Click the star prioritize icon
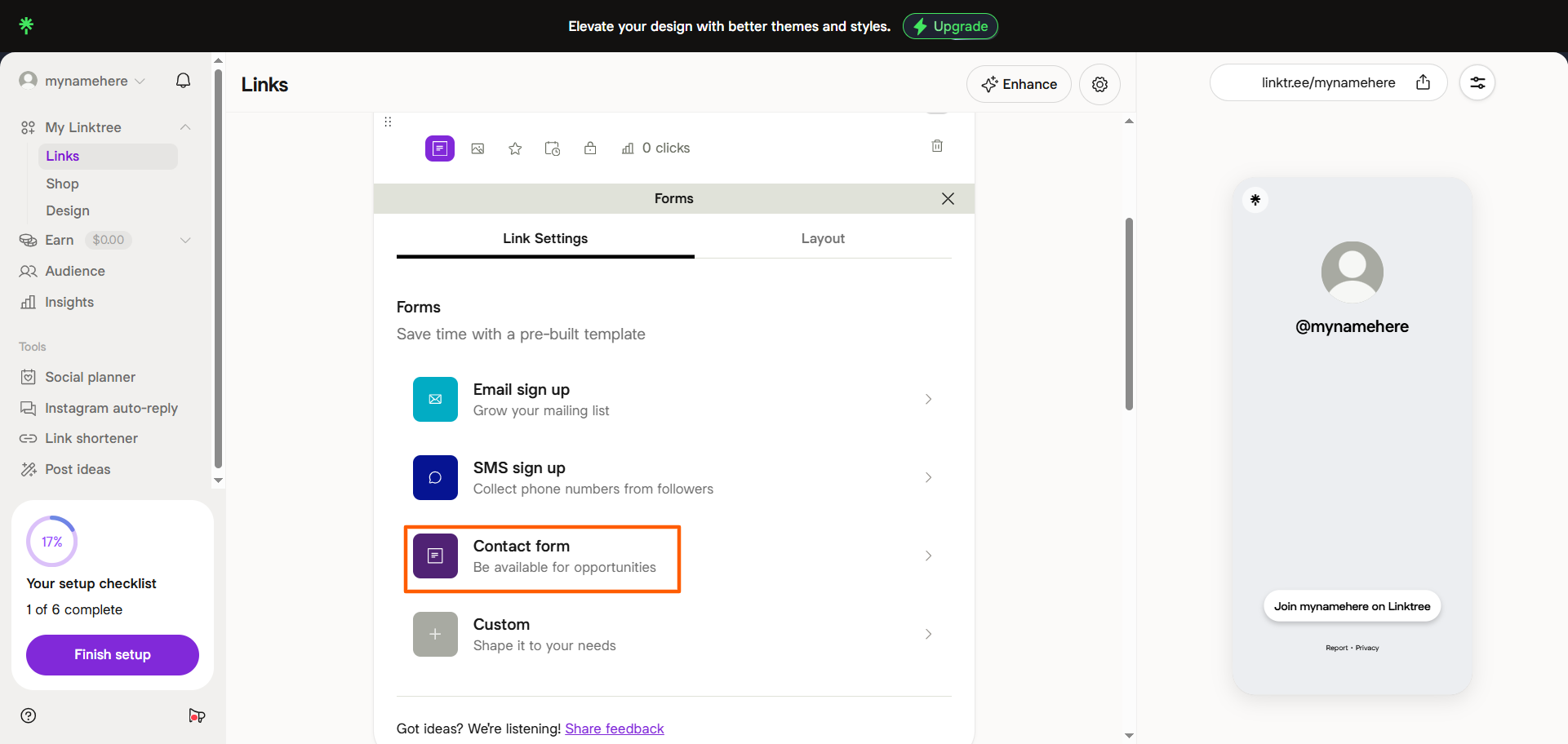1568x744 pixels. coord(515,148)
